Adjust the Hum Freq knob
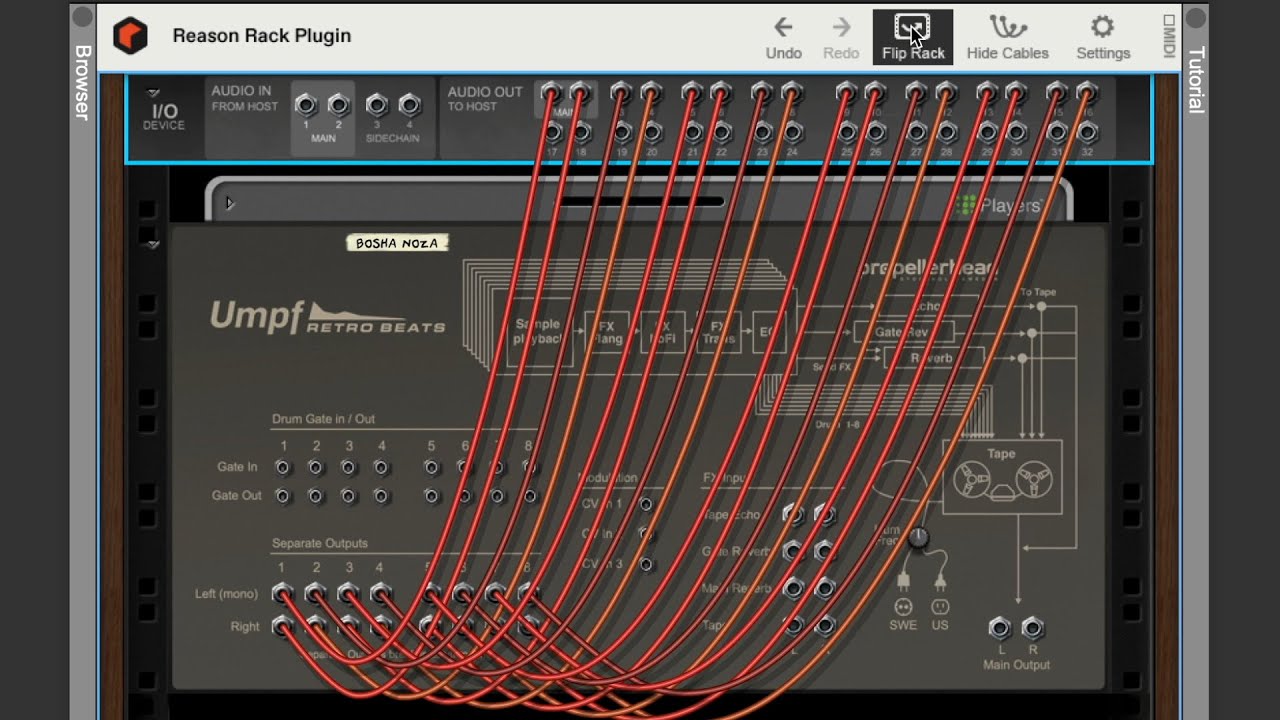This screenshot has height=720, width=1280. [x=918, y=538]
